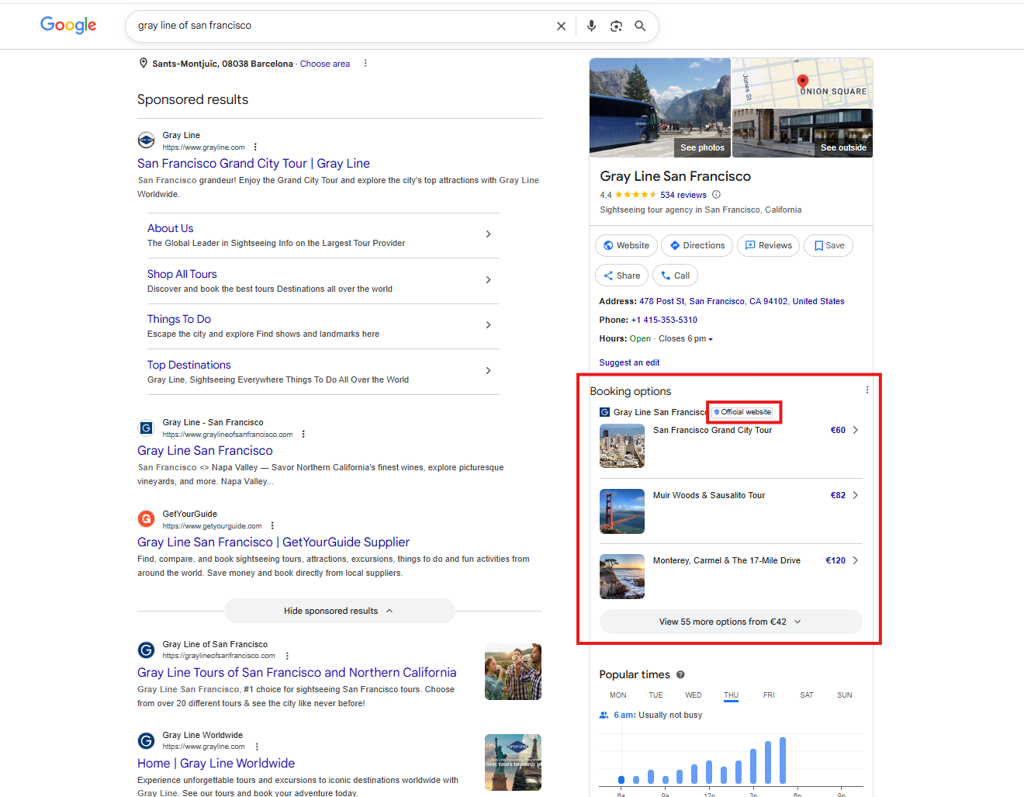The image size is (1024, 797).
Task: Open three-dot menu beside Gray Line Worldwide URL
Action: tap(257, 746)
